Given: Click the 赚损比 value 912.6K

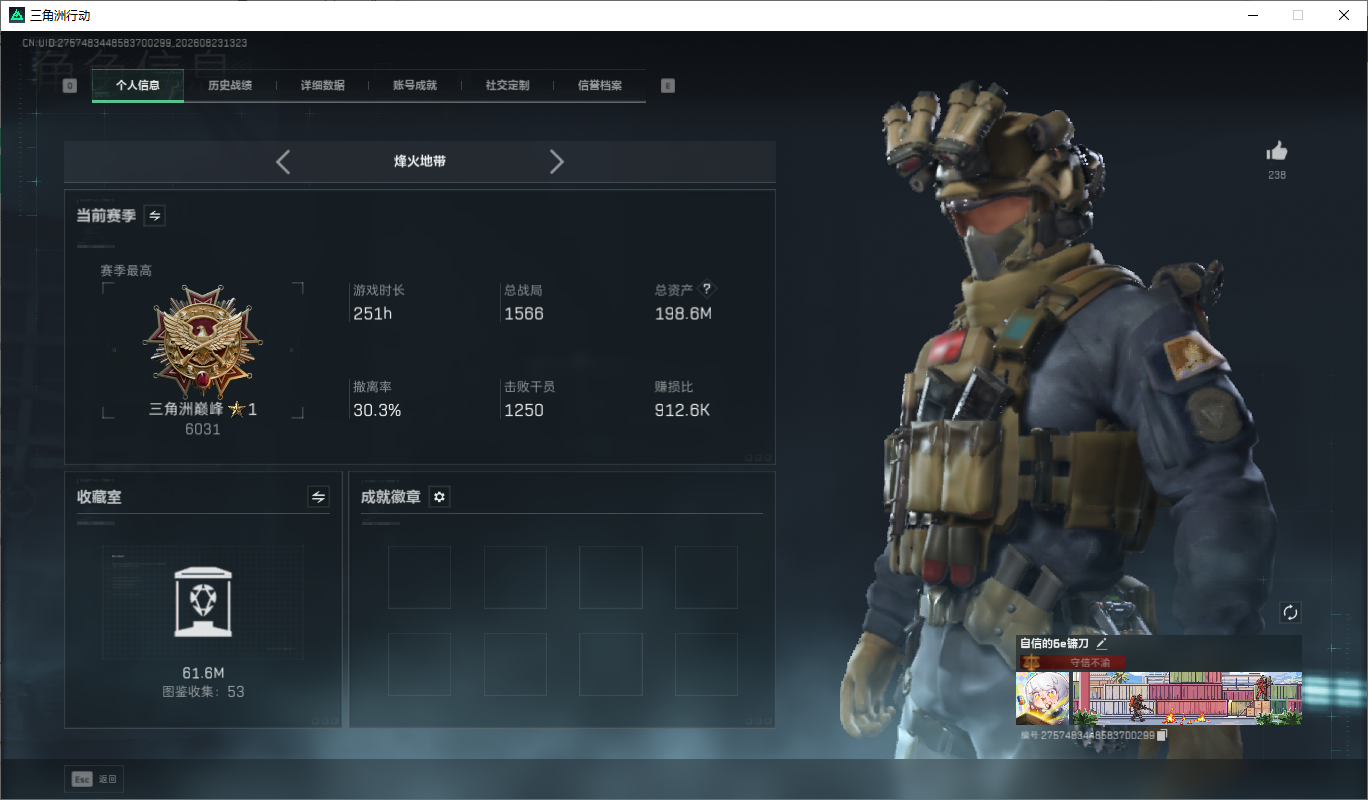Looking at the screenshot, I should (x=682, y=410).
